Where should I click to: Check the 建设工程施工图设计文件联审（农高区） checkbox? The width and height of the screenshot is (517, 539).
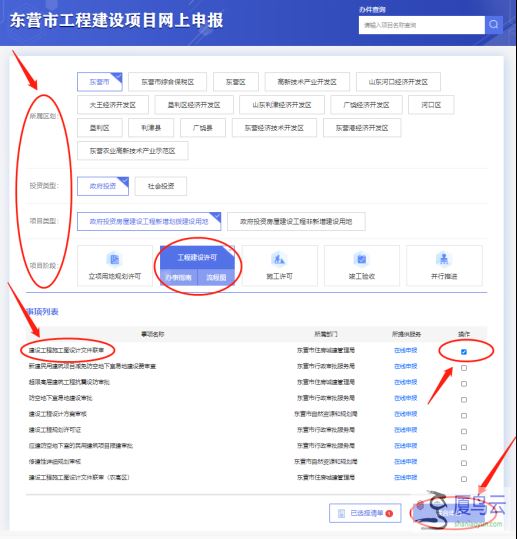point(464,479)
